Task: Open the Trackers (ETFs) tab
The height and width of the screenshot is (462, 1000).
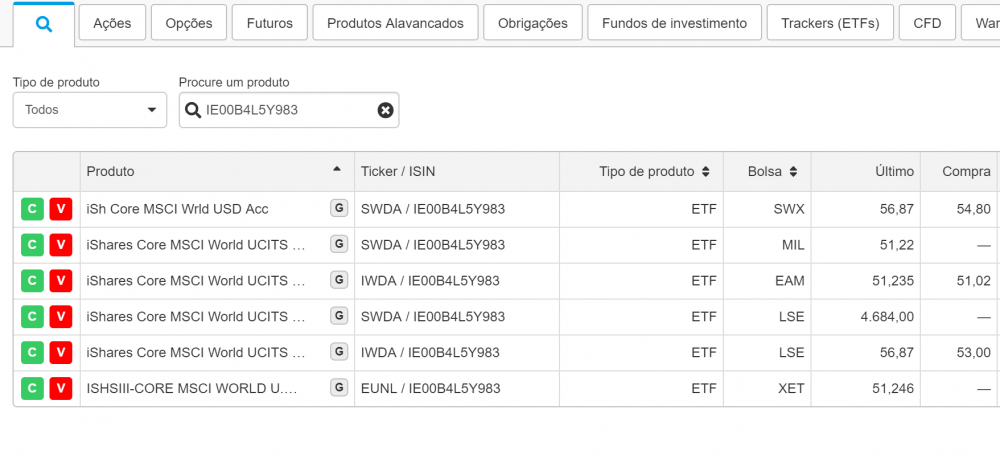Action: (829, 23)
